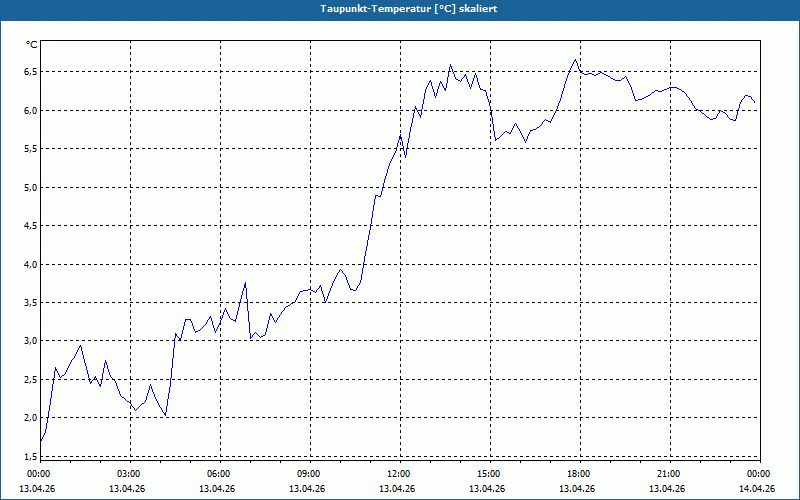The width and height of the screenshot is (800, 500).
Task: Click the 13.04.26 date under 15:00
Action: point(487,489)
